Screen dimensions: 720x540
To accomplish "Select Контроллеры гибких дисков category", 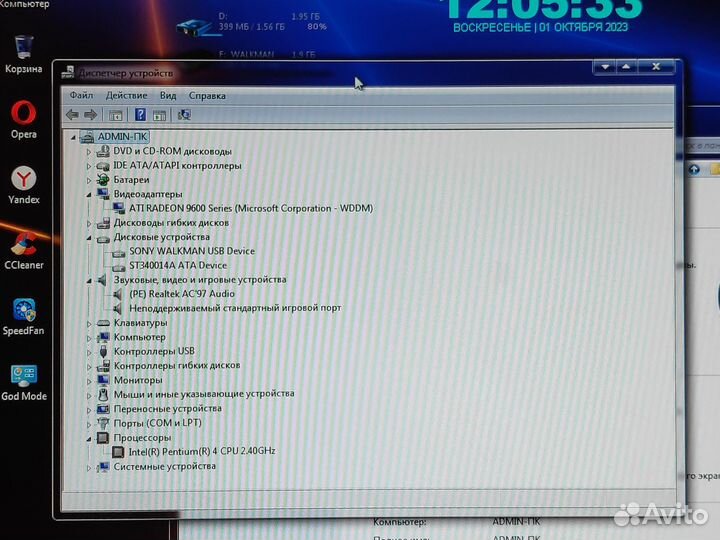I will coord(177,366).
